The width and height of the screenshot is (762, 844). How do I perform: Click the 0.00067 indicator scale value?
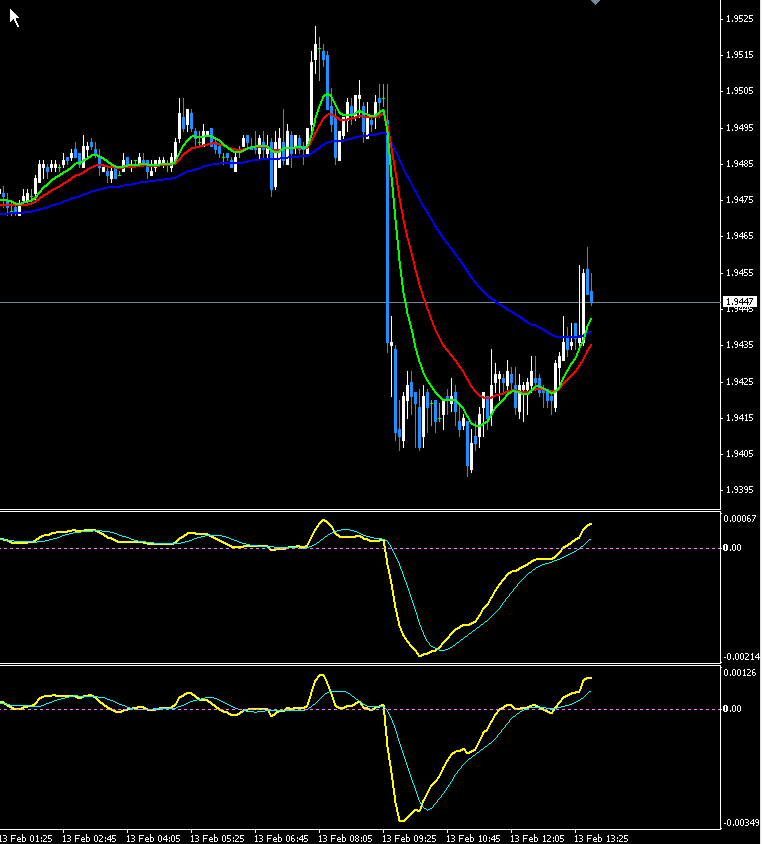point(740,519)
